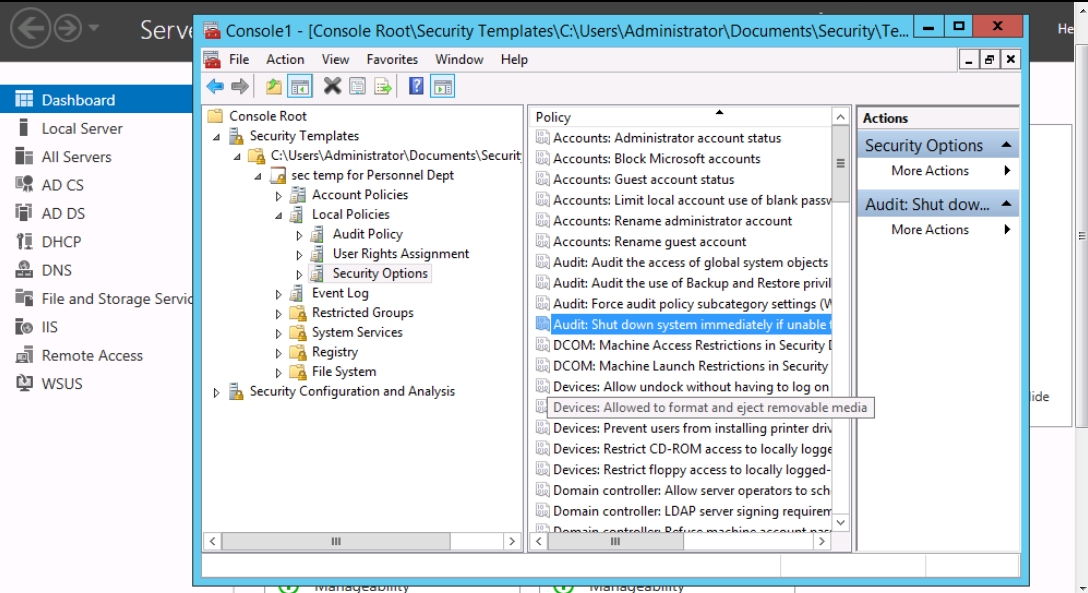
Task: Click policy icon for Accounts: Administrator account status
Action: point(543,138)
